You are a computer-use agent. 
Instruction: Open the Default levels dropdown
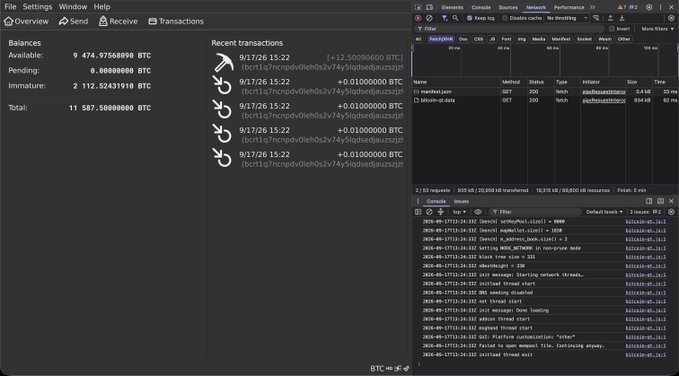pyautogui.click(x=604, y=212)
